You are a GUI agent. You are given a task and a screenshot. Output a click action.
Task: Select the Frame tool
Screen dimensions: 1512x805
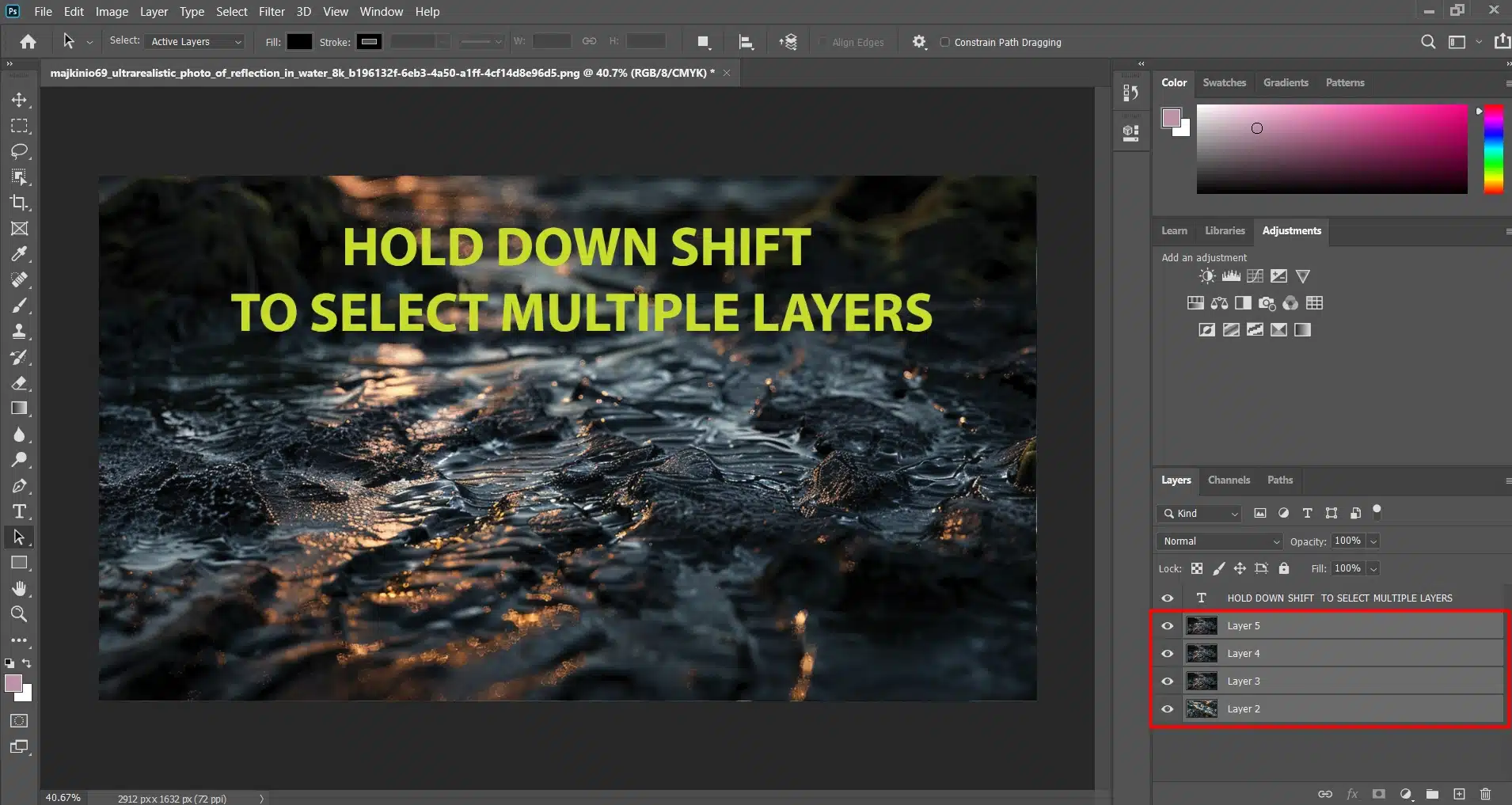pyautogui.click(x=19, y=229)
